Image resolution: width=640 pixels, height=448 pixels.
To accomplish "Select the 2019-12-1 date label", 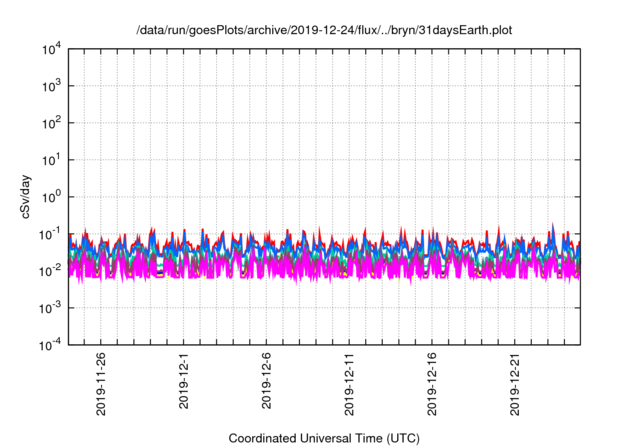I will pos(184,383).
